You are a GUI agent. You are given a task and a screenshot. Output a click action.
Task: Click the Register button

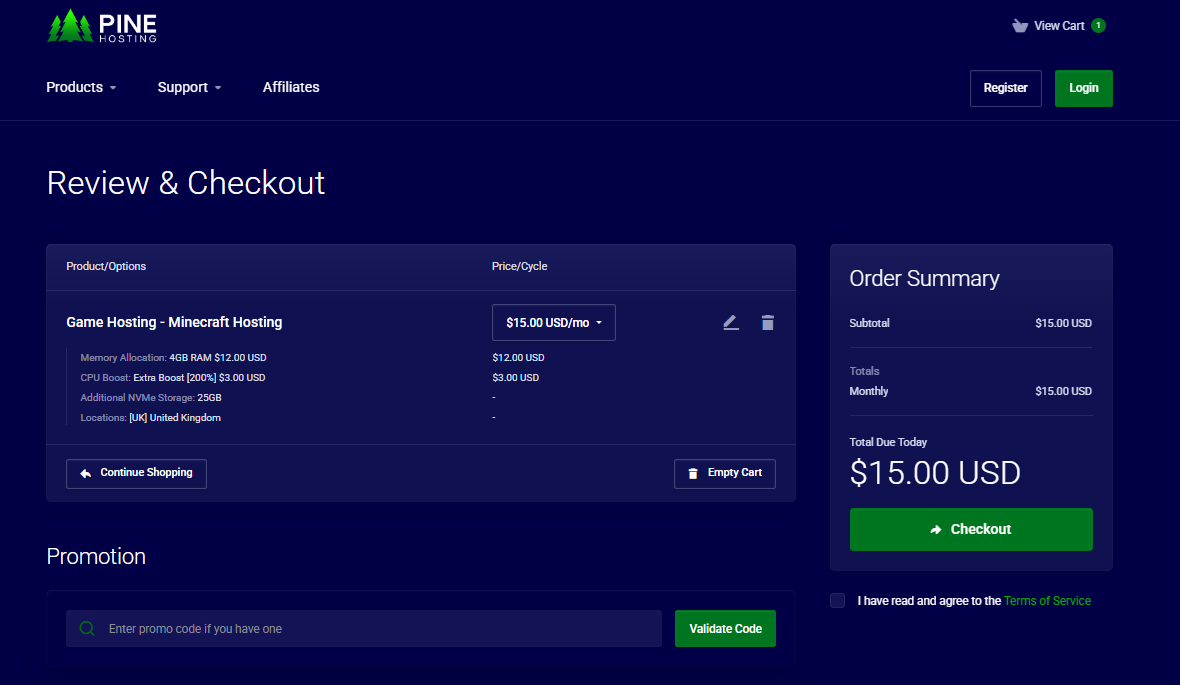pos(1005,88)
